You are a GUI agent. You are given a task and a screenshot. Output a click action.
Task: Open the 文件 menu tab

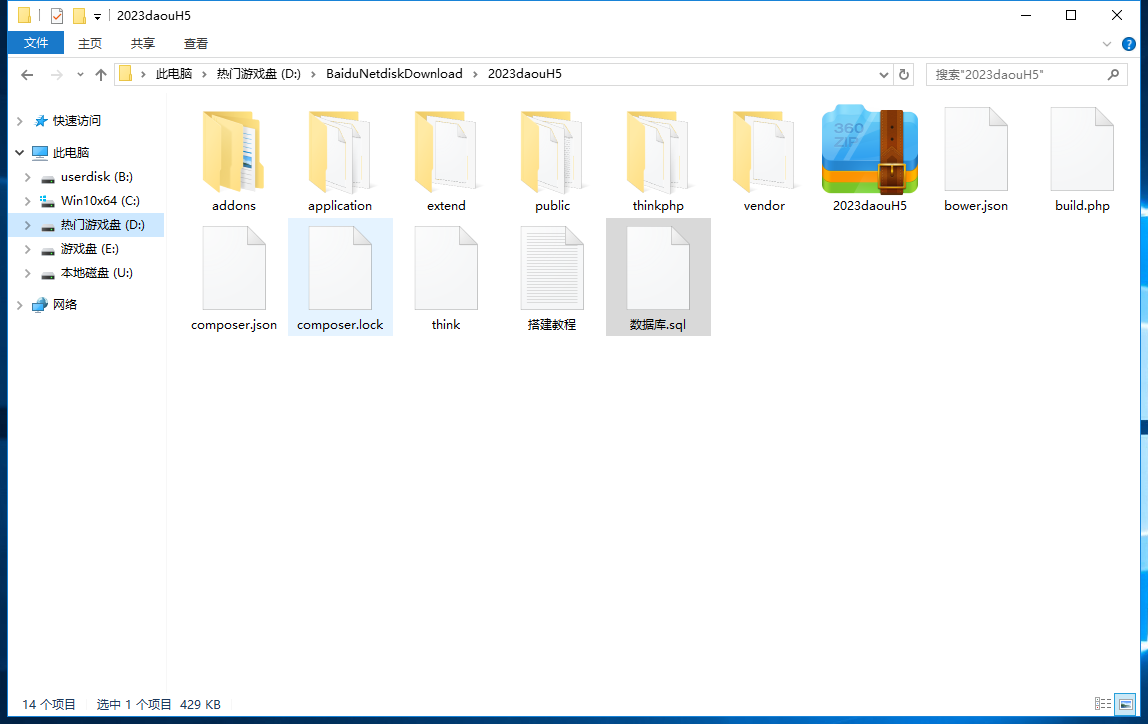click(36, 43)
